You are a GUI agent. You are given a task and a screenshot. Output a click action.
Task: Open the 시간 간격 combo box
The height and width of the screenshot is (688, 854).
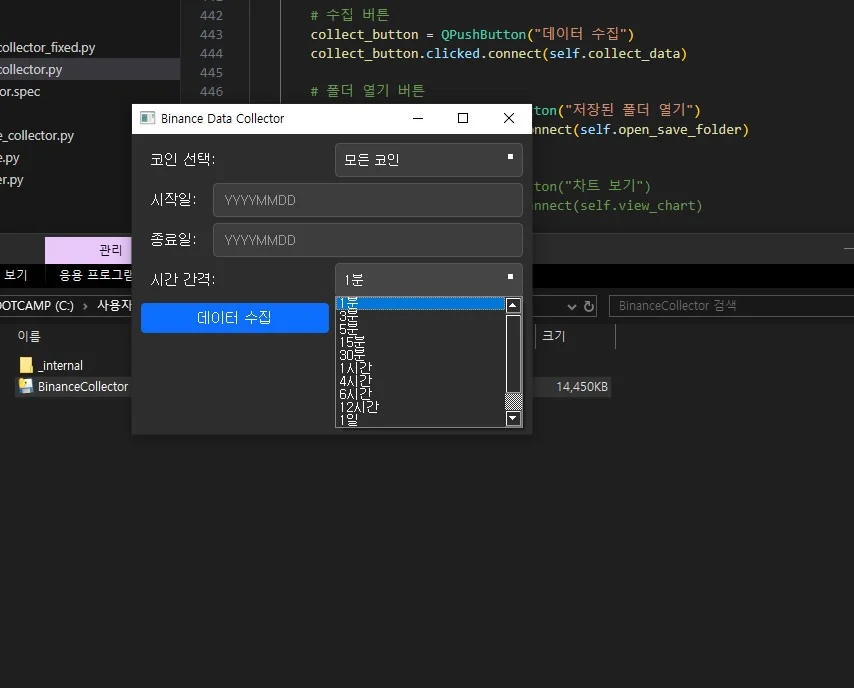point(429,279)
